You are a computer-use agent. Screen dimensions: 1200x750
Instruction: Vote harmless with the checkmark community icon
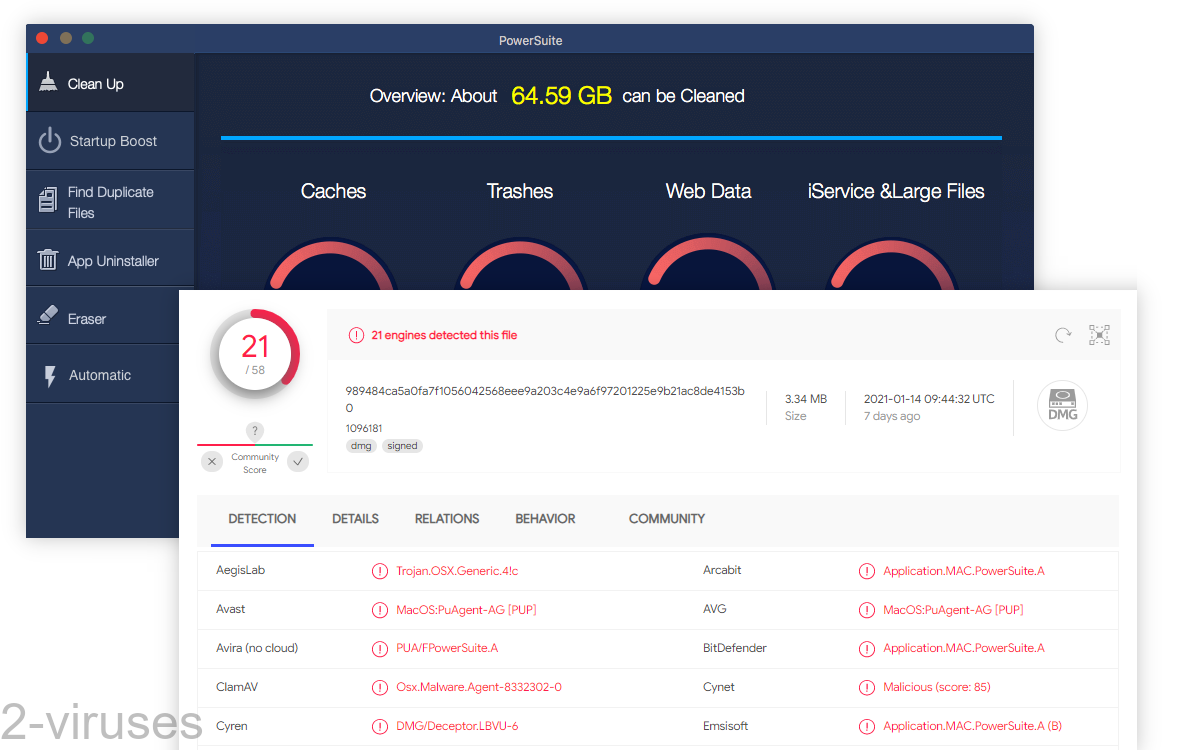click(x=298, y=461)
